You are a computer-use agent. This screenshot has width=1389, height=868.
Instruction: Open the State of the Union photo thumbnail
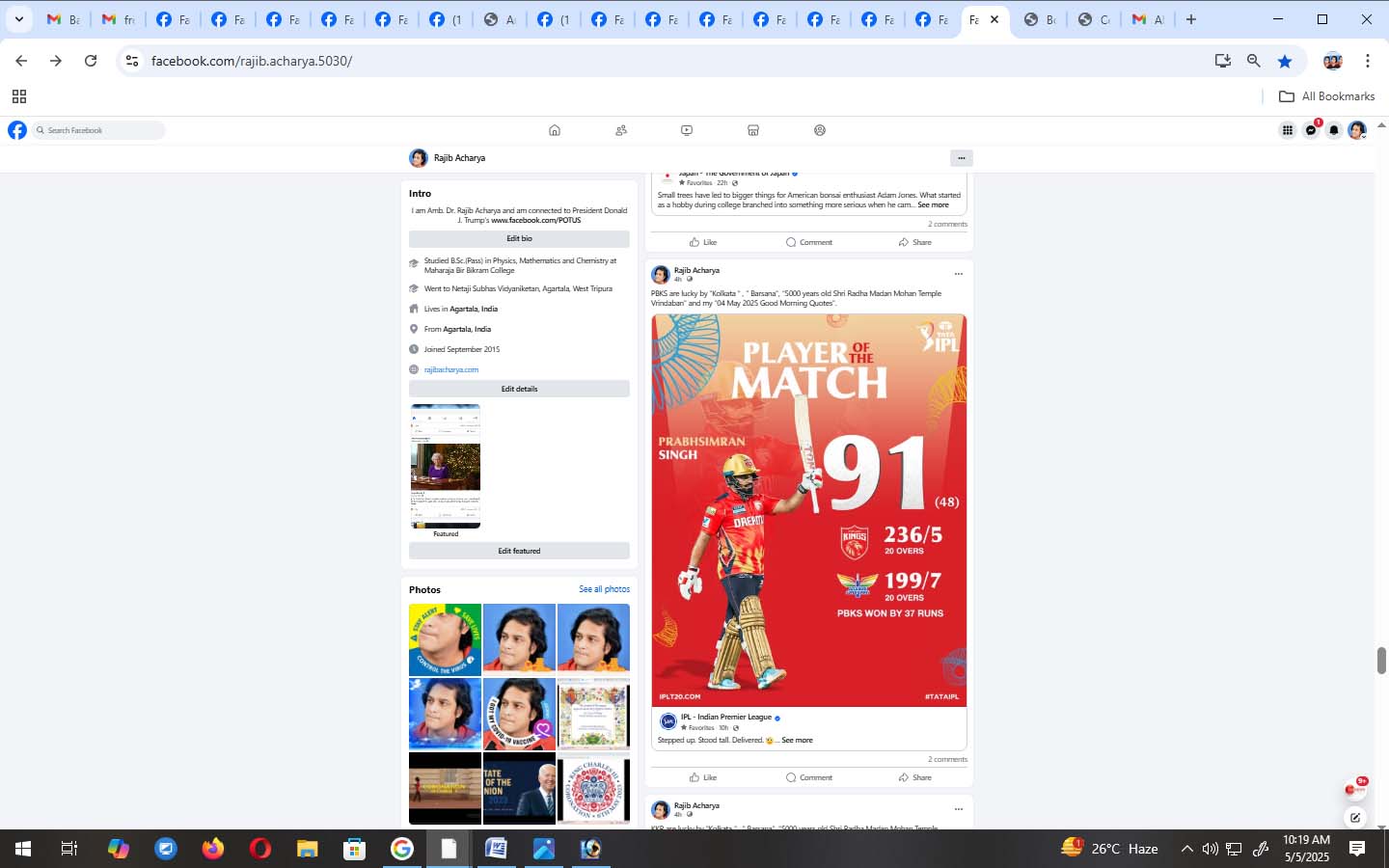pos(519,788)
